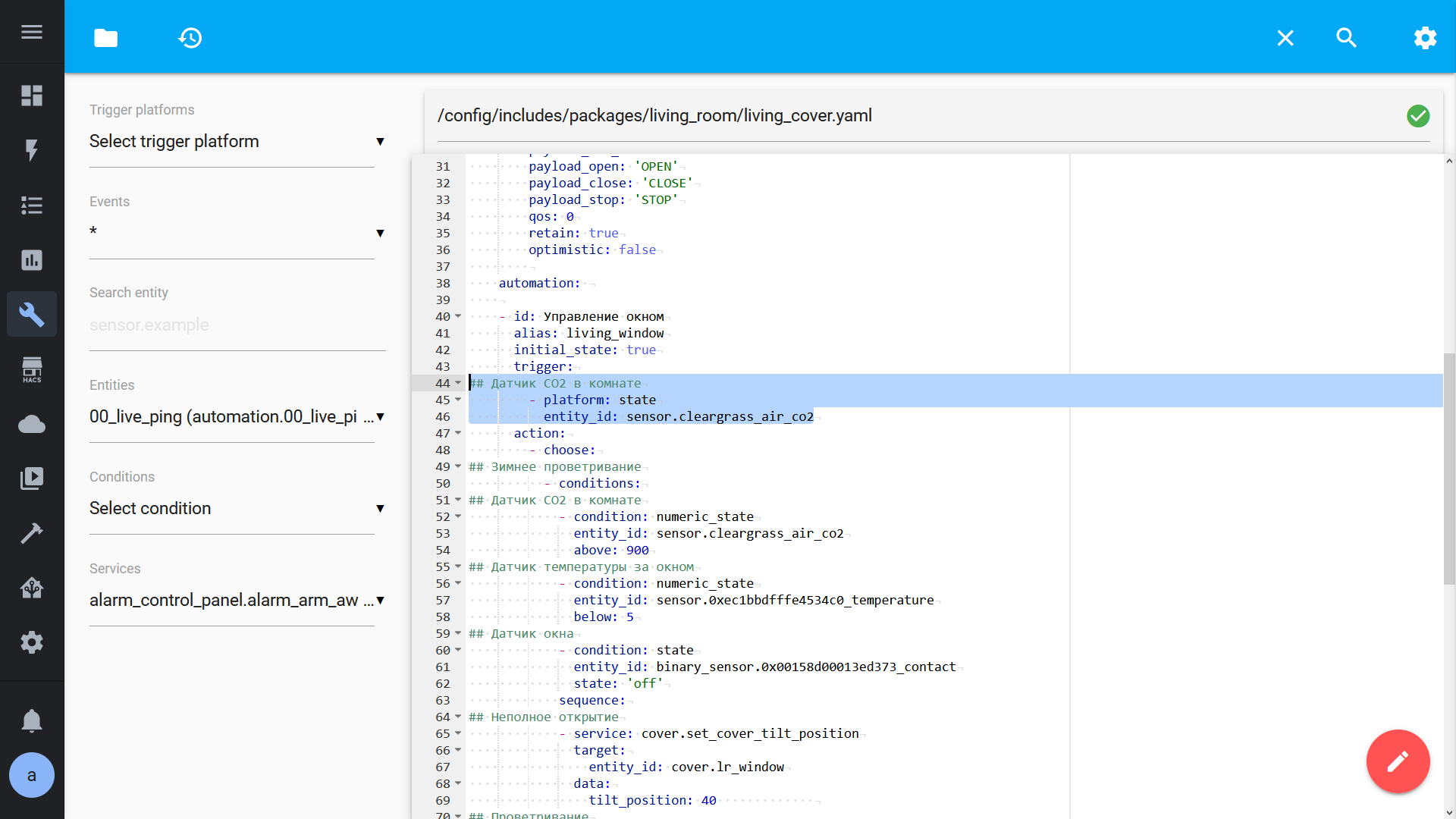Collapse code fold at line 40
The width and height of the screenshot is (1456, 819).
[458, 316]
